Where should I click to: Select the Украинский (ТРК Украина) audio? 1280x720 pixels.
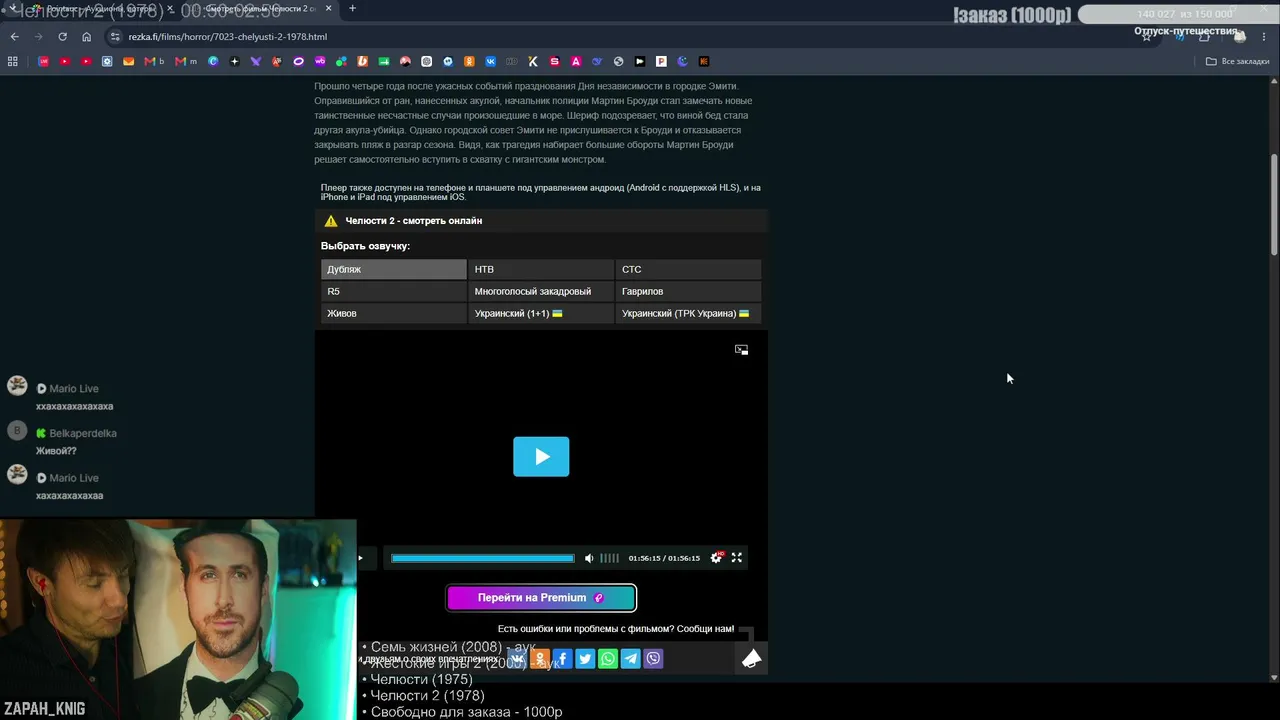(688, 313)
